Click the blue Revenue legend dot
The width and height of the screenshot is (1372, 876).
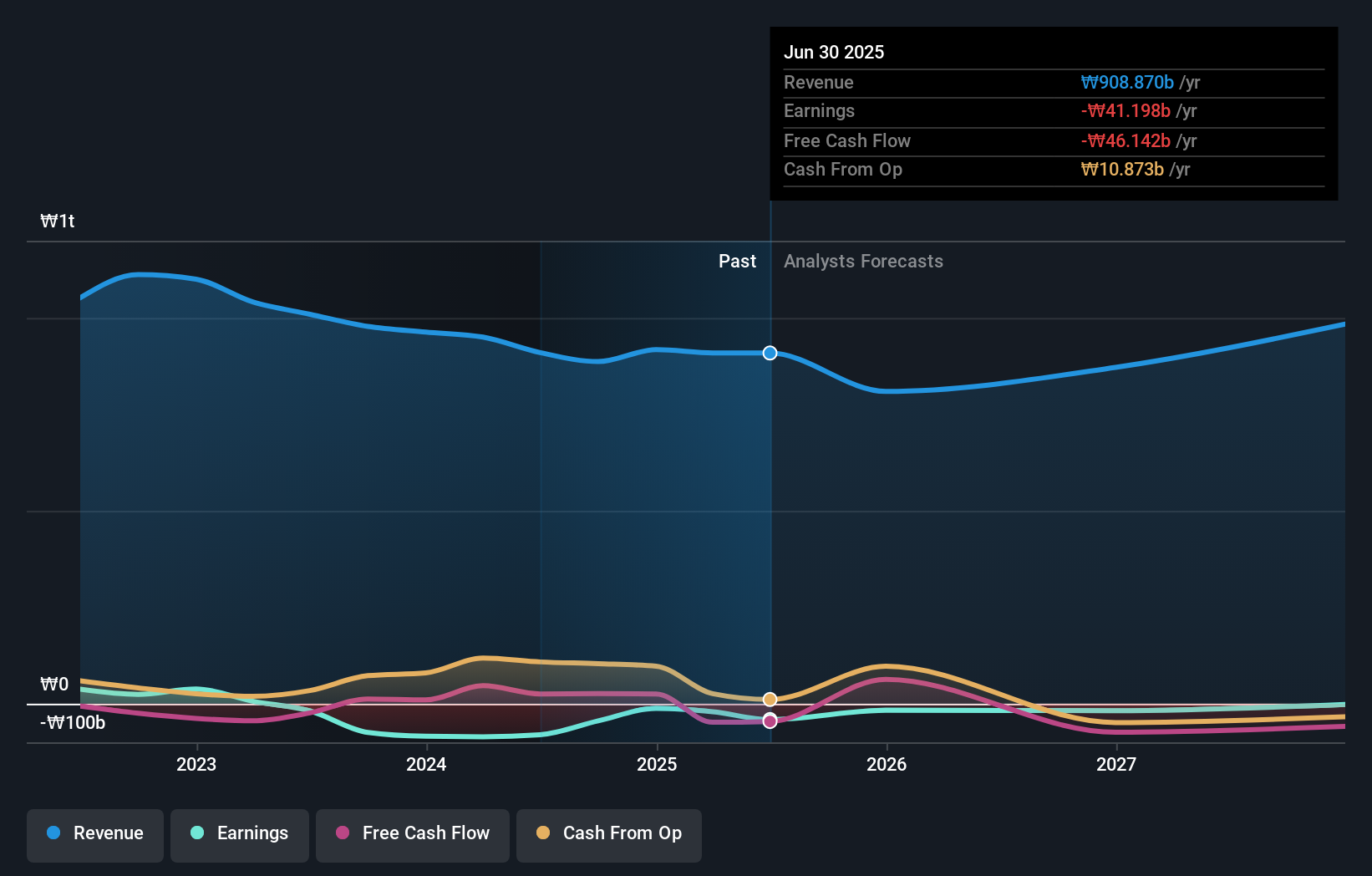coord(53,833)
